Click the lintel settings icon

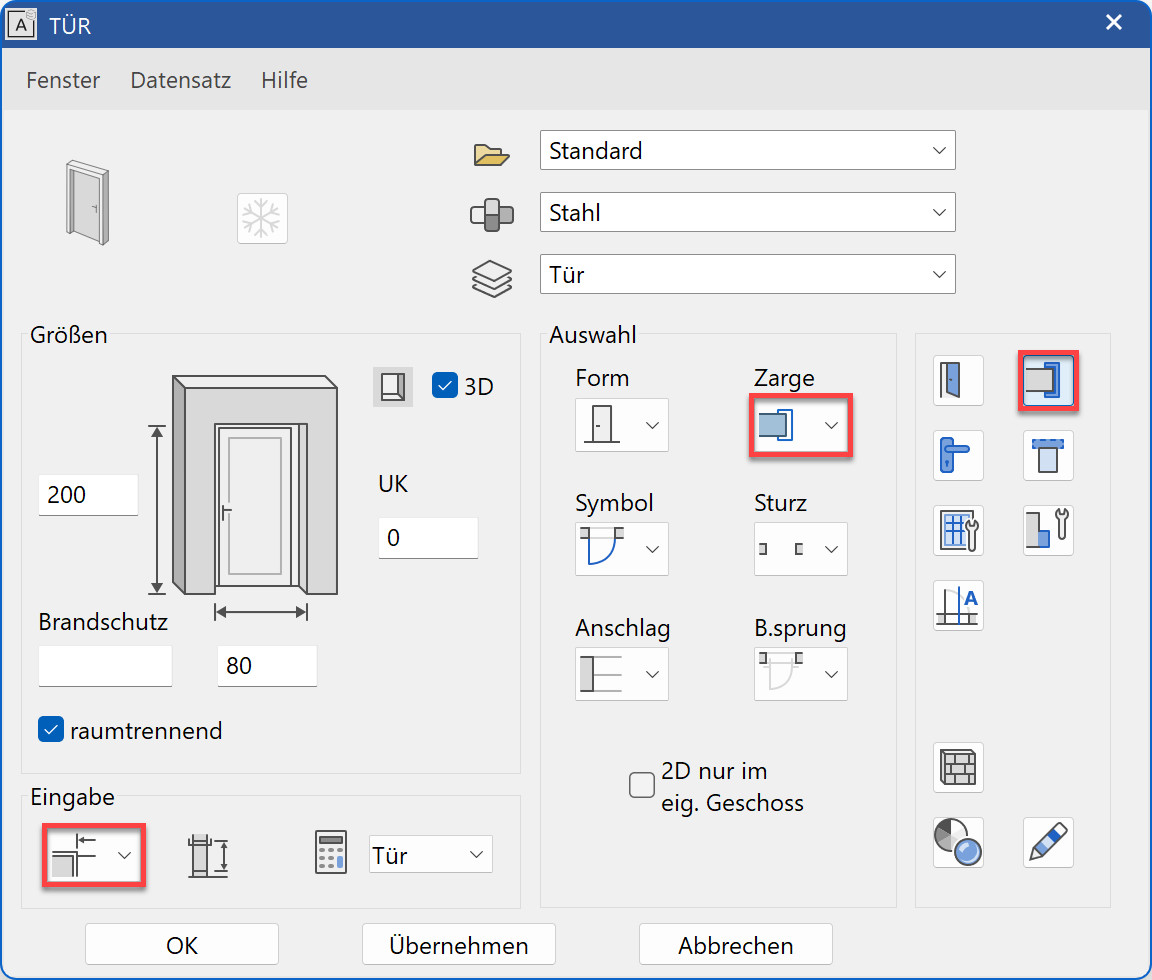[x=1047, y=456]
